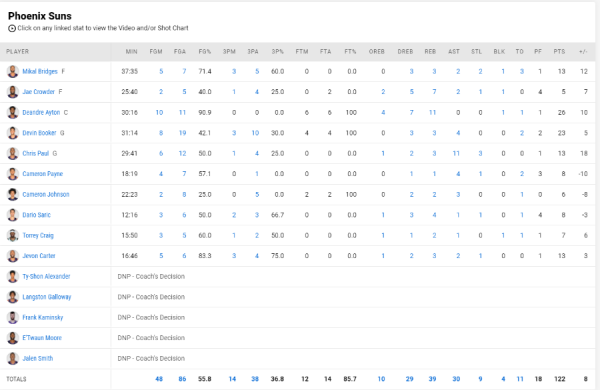Open Deandre Ayton's 11 rebounds stat
600x390 pixels.
tap(432, 113)
